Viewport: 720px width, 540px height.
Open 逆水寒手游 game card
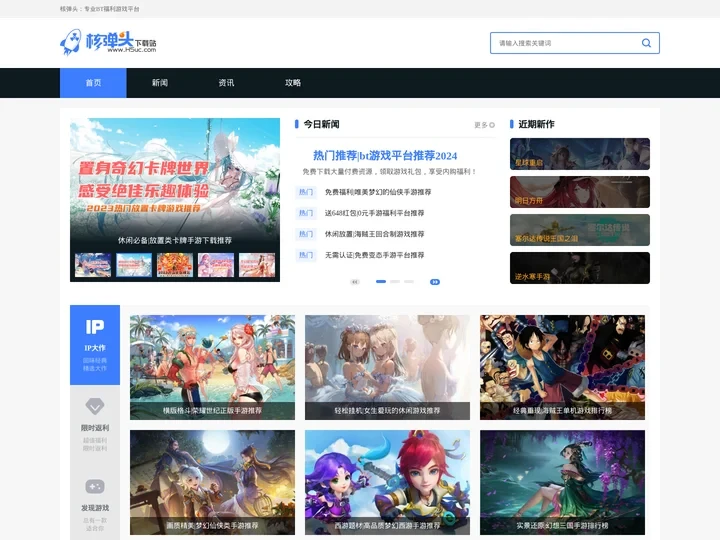coord(580,268)
